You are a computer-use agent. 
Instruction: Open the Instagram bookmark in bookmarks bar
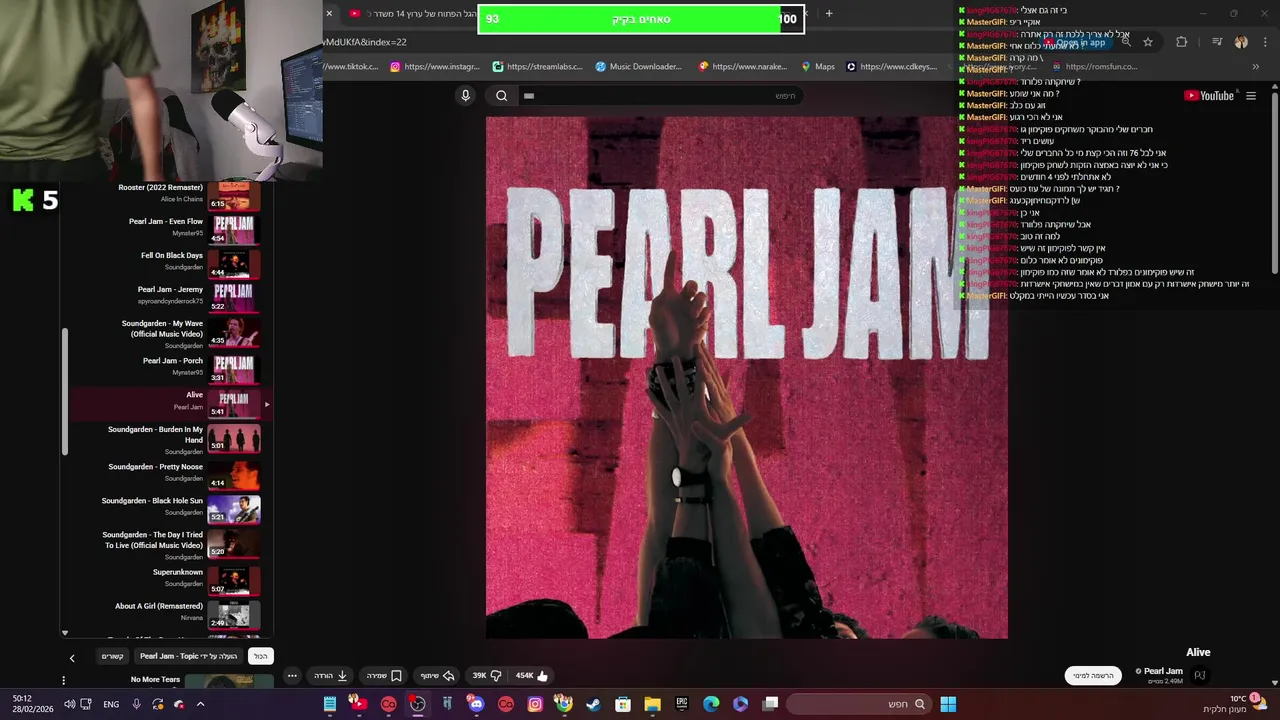click(435, 67)
